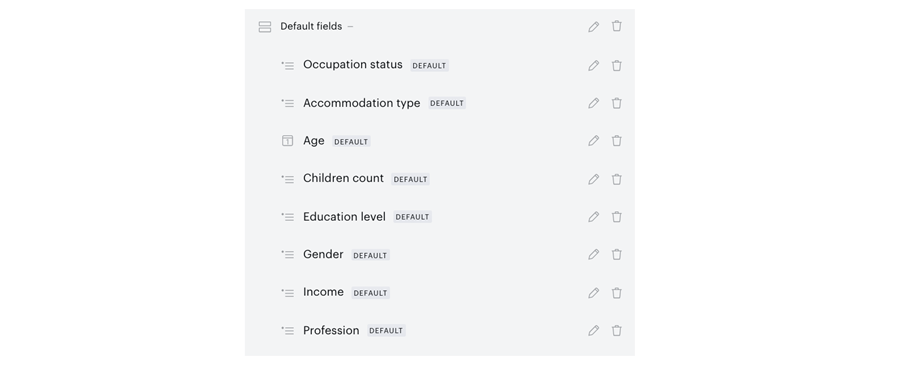Screen dimensions: 907x365
Task: Delete the Education level field
Action: [617, 217]
